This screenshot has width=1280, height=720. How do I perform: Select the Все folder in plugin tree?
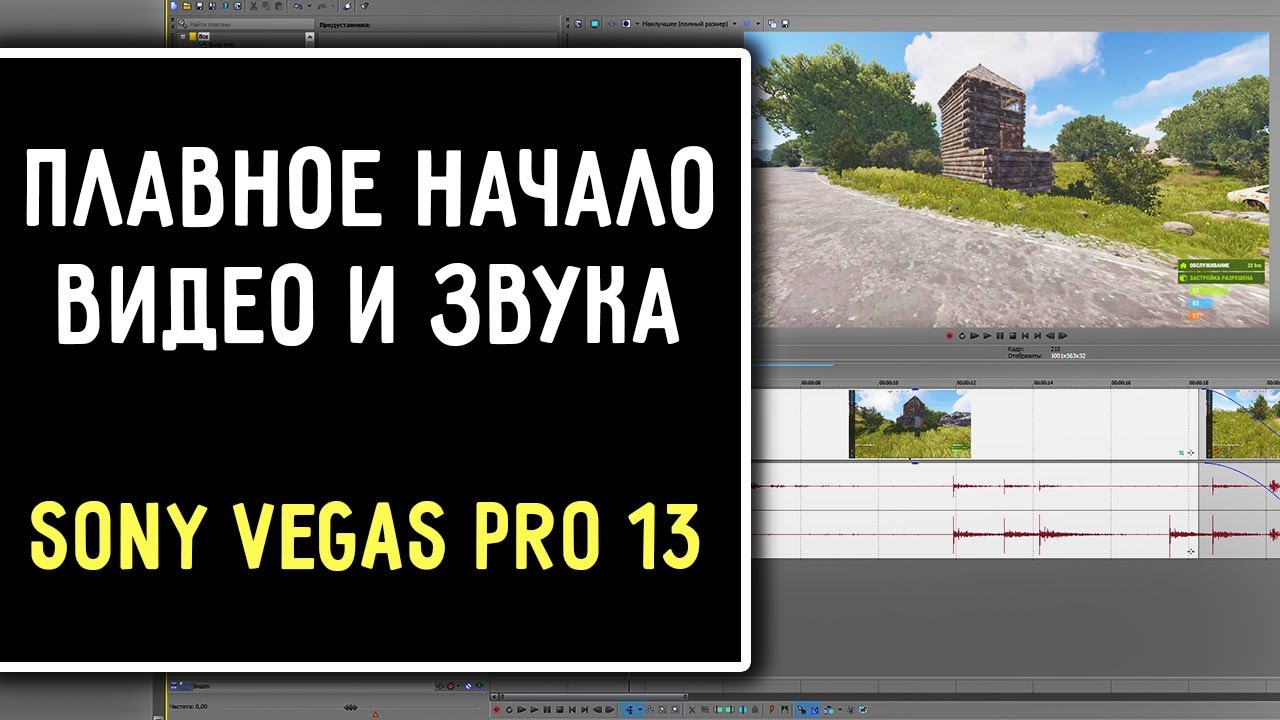204,37
